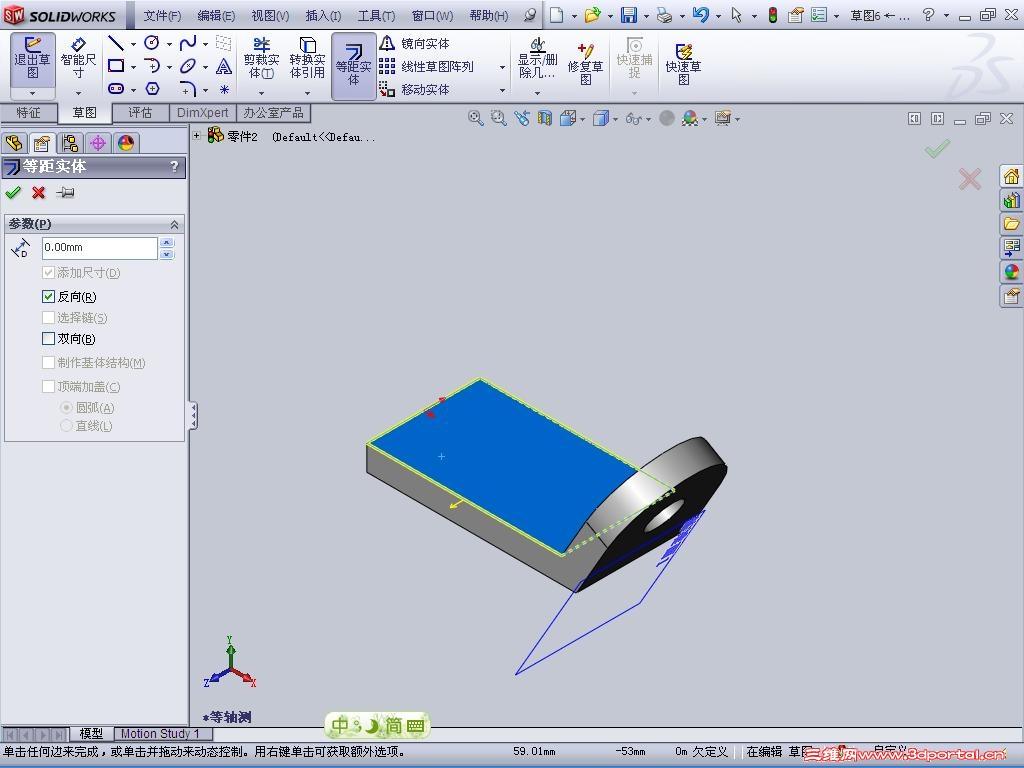Screen dimensions: 1024x768
Task: Click red cancel X in Offset panel
Action: [x=39, y=193]
